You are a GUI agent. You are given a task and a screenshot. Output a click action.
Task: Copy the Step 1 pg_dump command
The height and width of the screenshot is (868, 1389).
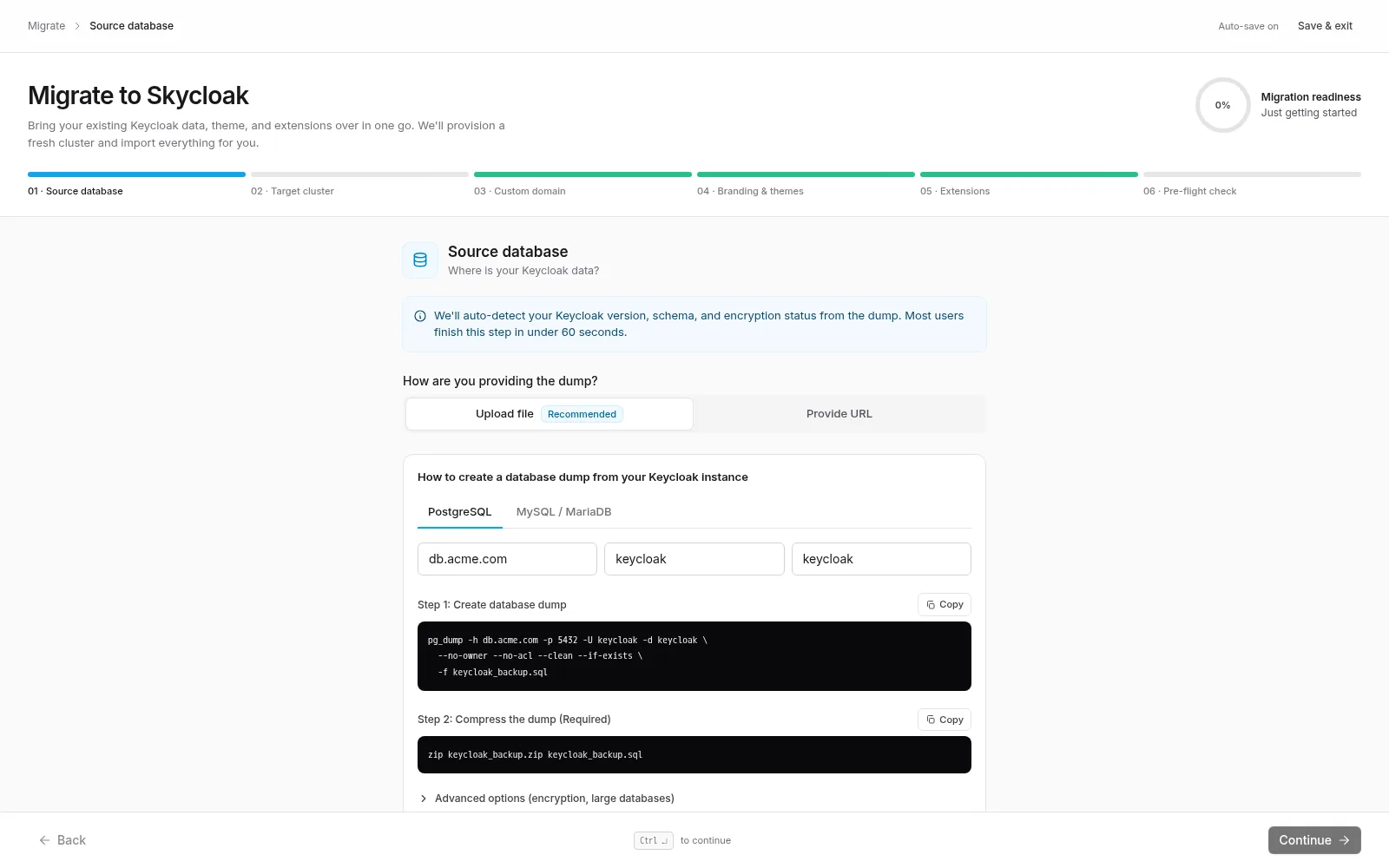[x=945, y=605]
